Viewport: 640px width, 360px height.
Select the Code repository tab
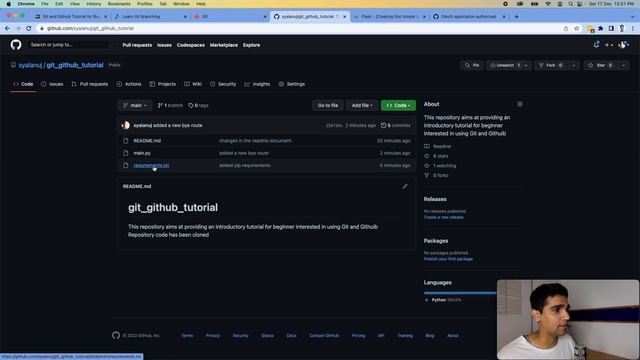23,84
